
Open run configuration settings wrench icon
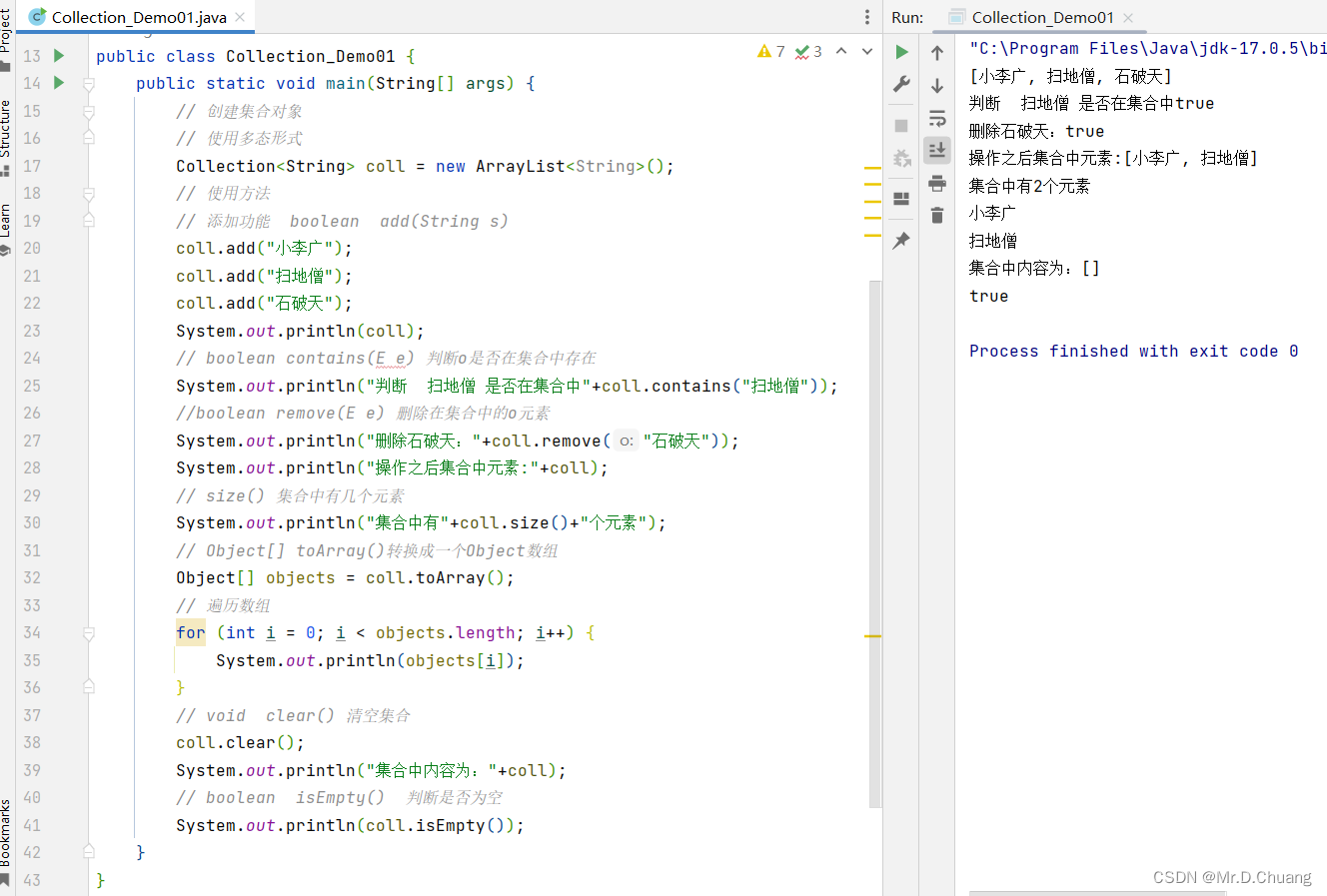click(901, 85)
